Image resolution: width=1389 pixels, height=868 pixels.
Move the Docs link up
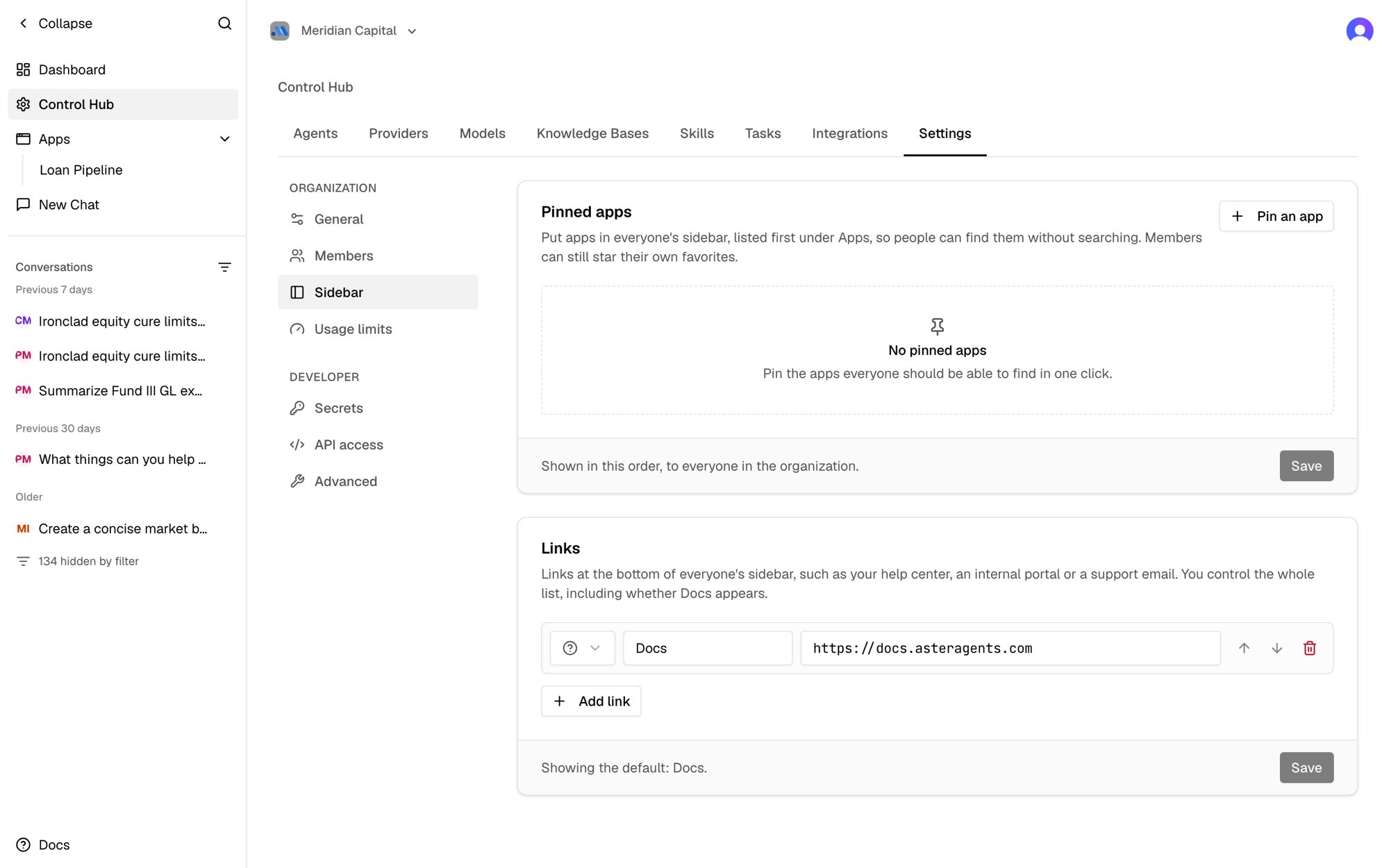[x=1244, y=648]
